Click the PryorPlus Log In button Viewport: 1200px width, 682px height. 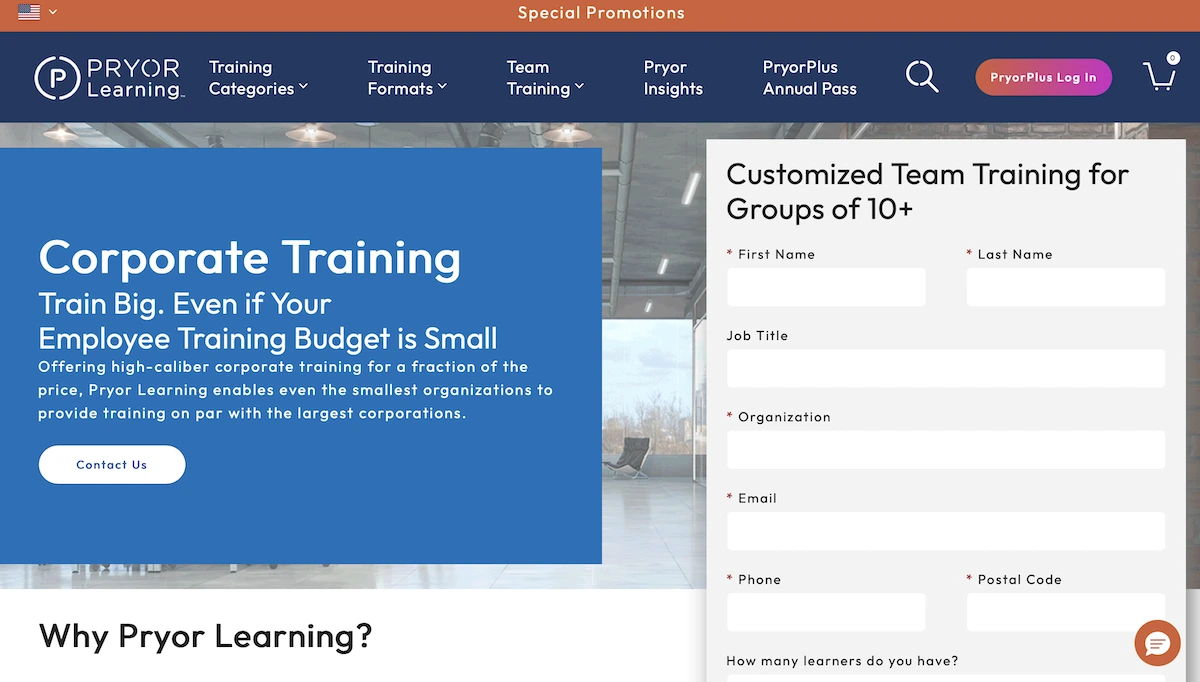click(x=1043, y=77)
